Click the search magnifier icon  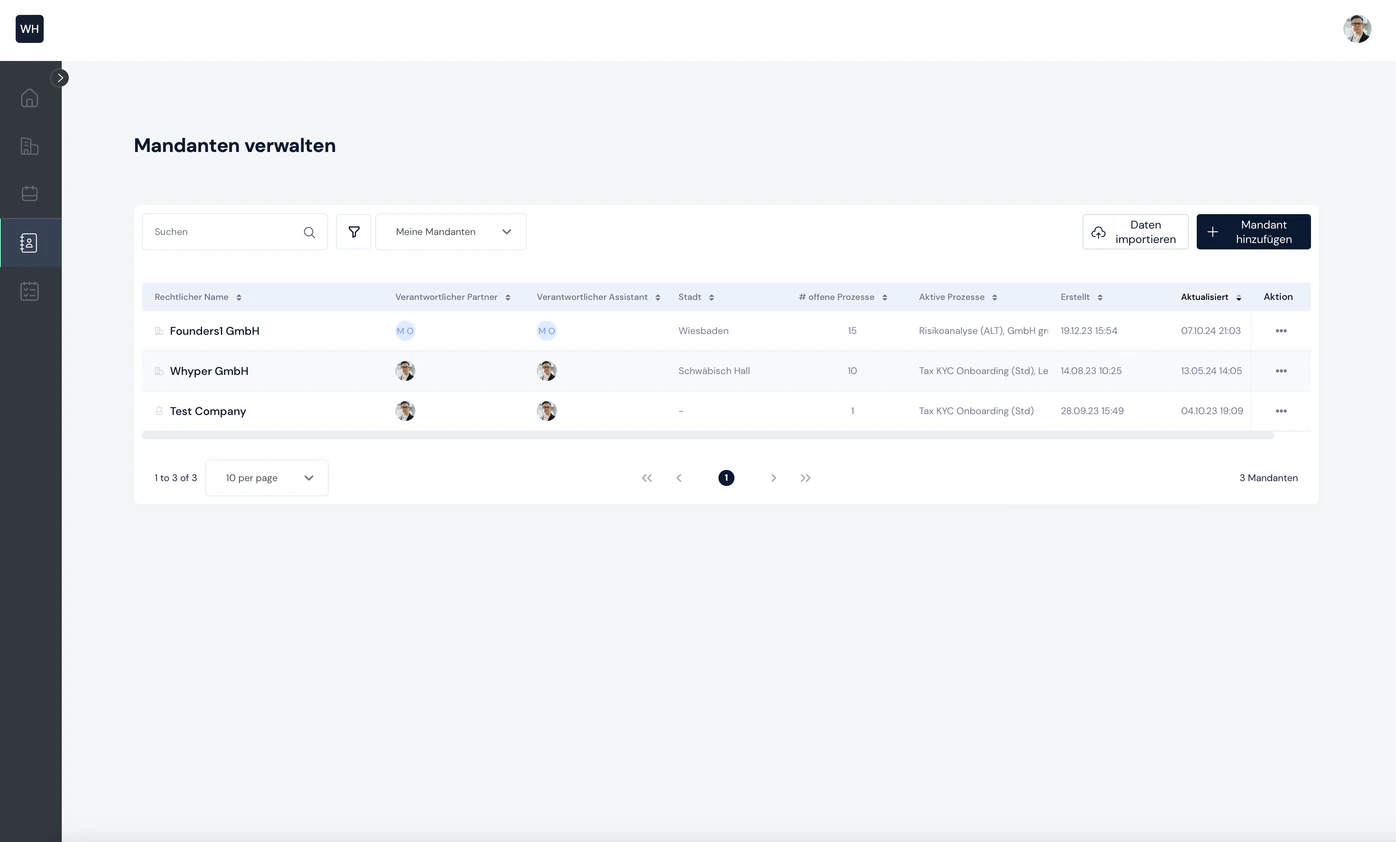310,232
